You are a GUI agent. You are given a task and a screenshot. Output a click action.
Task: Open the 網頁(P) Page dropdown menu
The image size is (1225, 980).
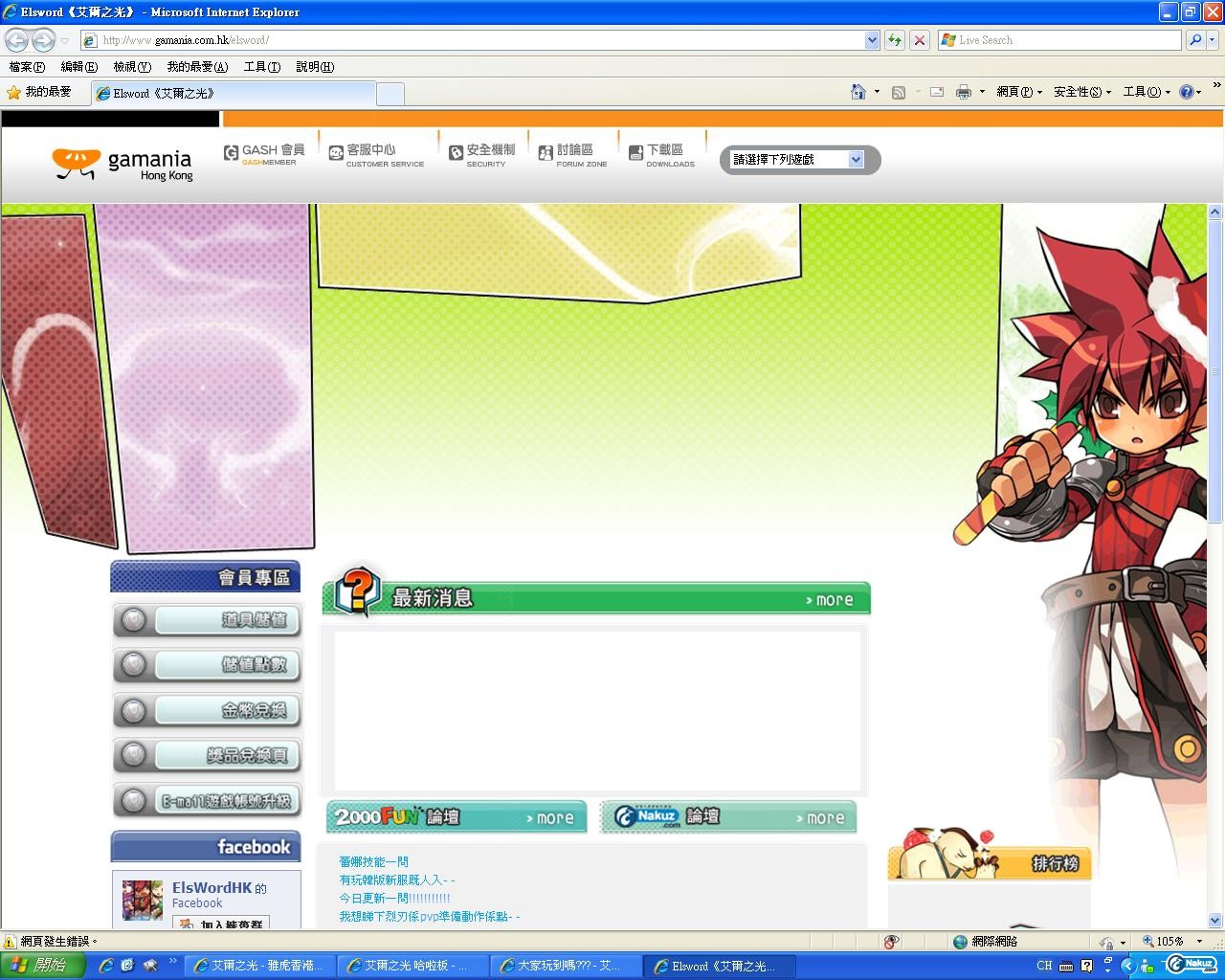click(1019, 92)
